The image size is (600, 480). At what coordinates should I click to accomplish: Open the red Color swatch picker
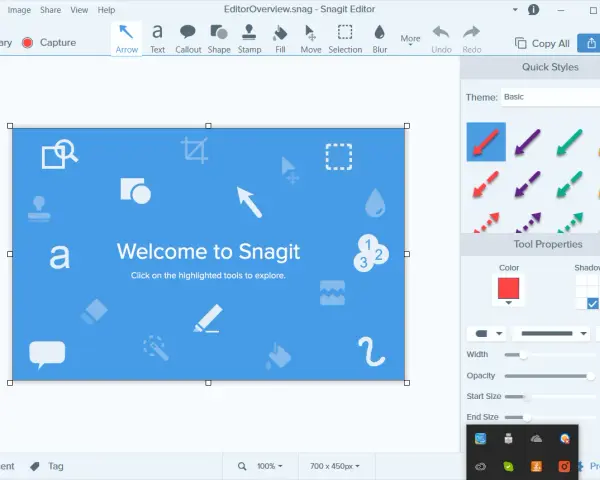(509, 290)
